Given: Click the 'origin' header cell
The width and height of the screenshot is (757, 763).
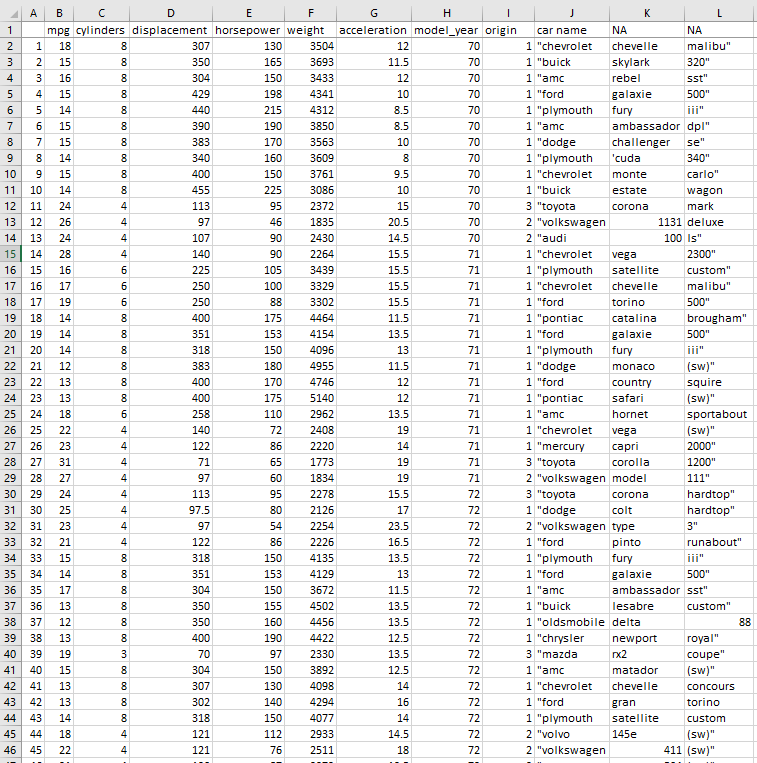Looking at the screenshot, I should 508,30.
